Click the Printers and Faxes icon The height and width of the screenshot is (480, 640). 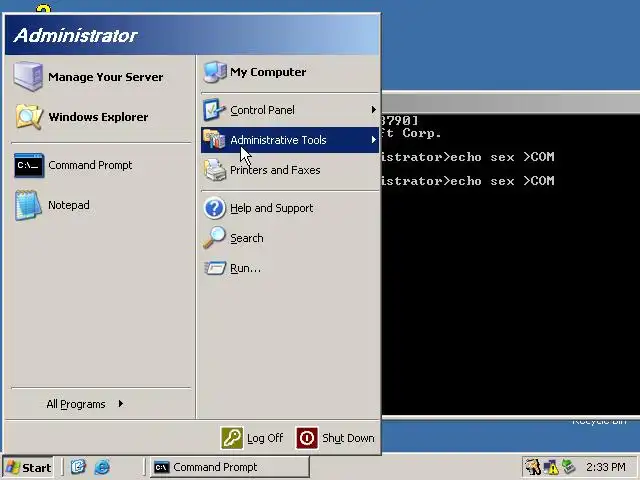[215, 170]
